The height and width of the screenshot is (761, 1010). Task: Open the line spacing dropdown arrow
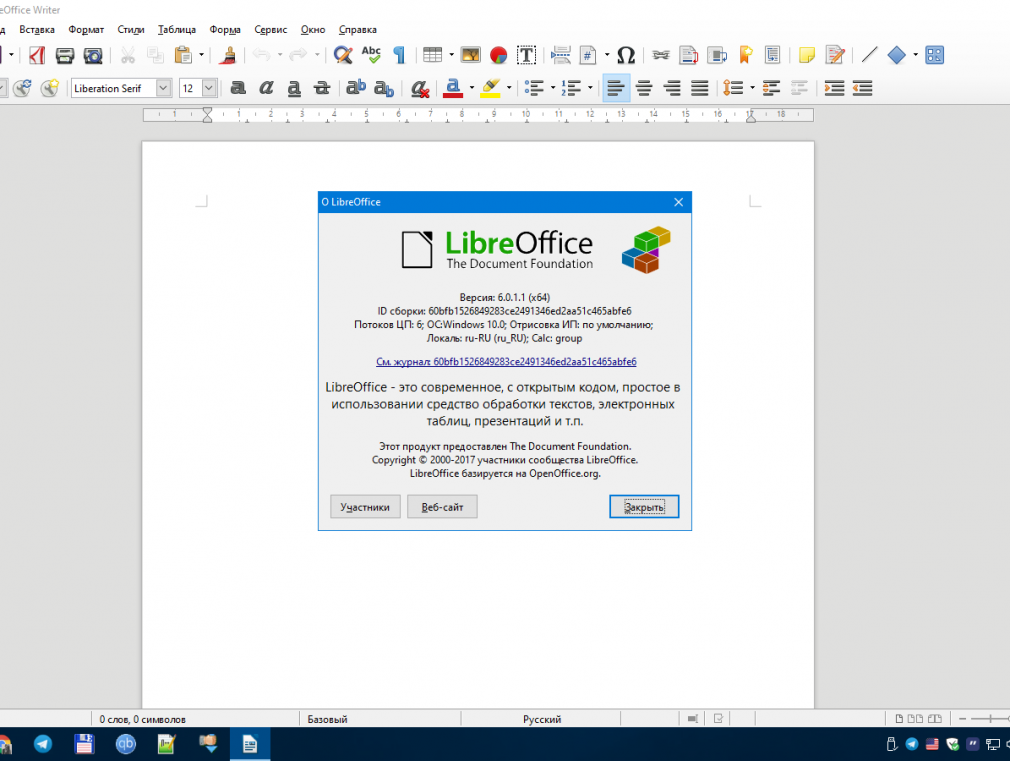pos(752,88)
